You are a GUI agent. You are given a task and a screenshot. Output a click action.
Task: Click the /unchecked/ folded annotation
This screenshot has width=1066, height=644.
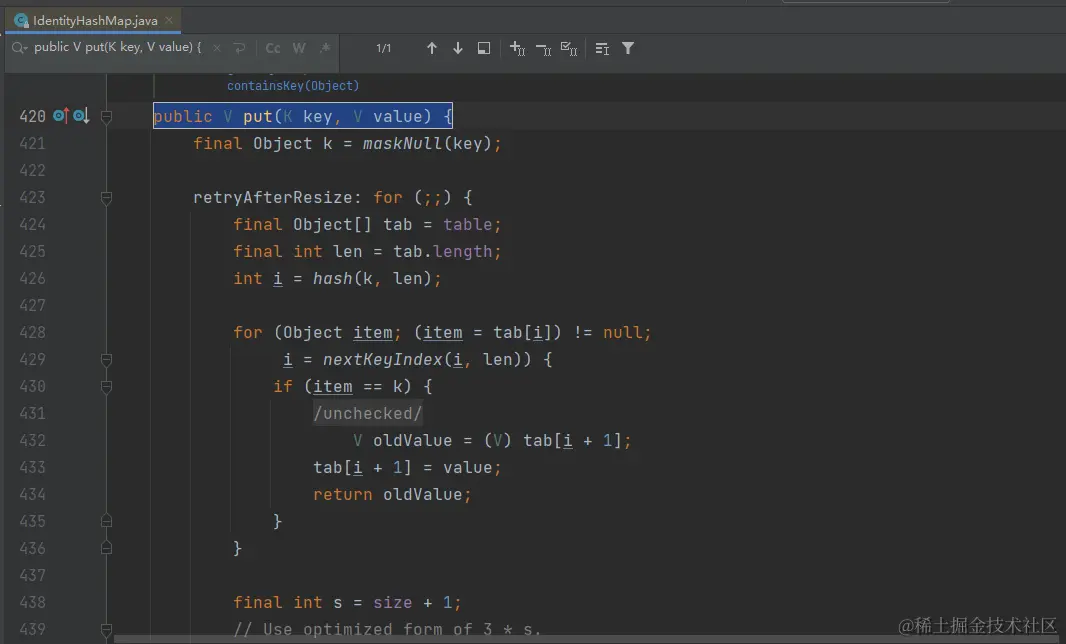pos(368,413)
